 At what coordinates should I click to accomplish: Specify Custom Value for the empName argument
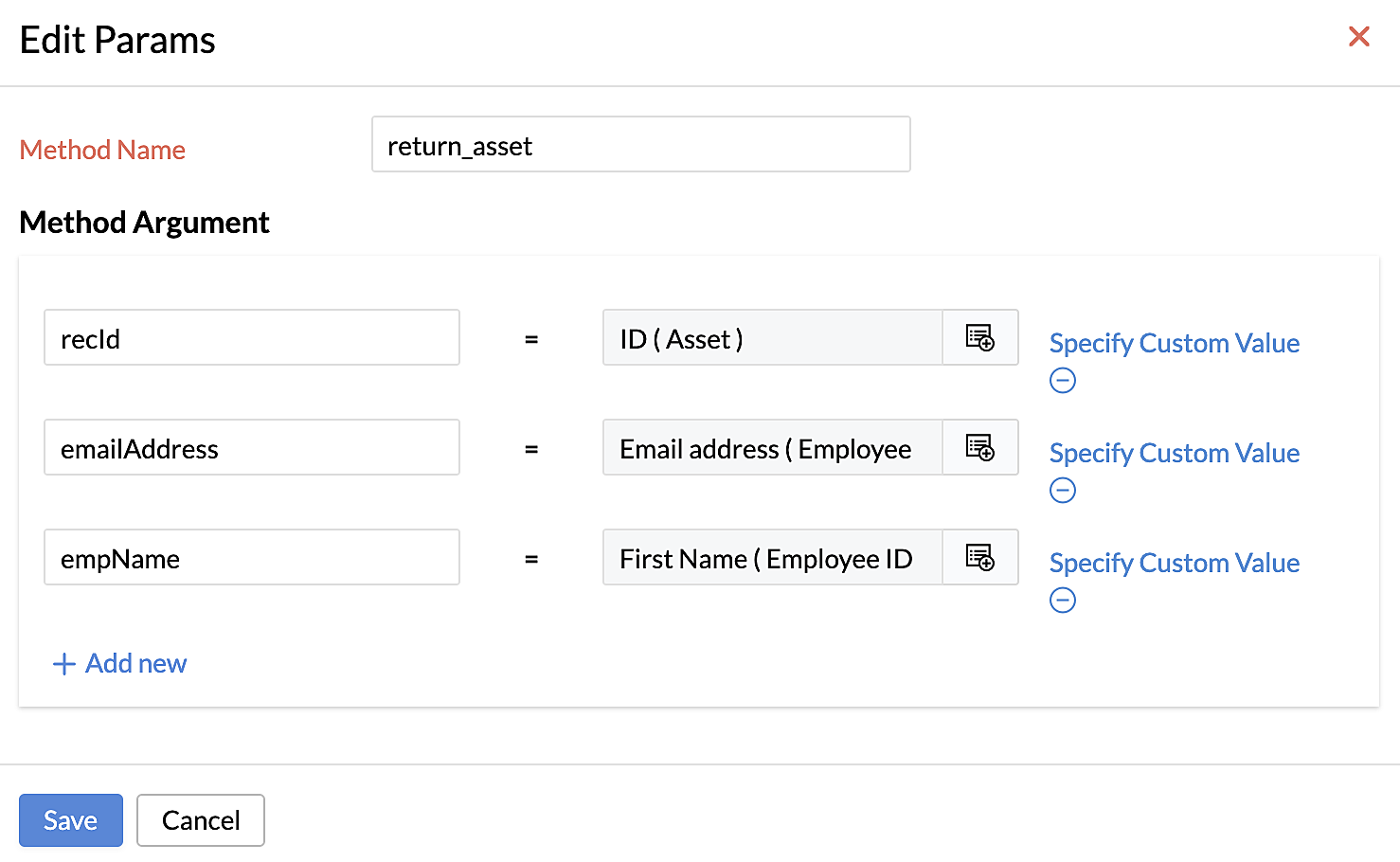[x=1174, y=563]
